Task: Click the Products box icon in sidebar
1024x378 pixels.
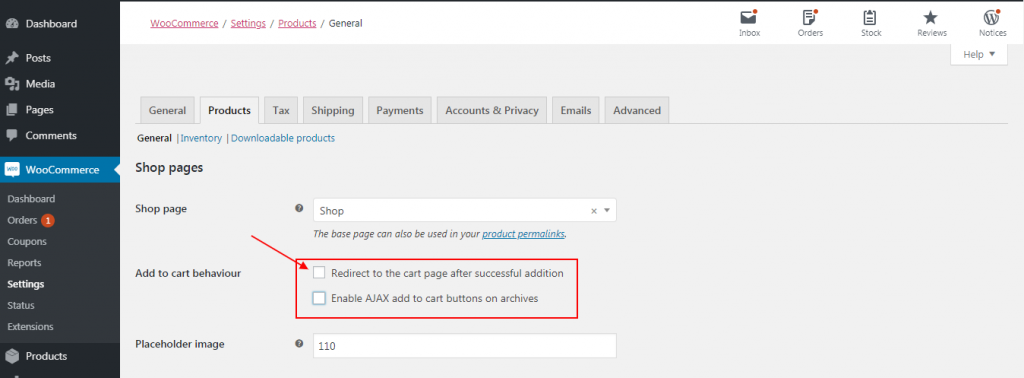Action: [x=12, y=356]
